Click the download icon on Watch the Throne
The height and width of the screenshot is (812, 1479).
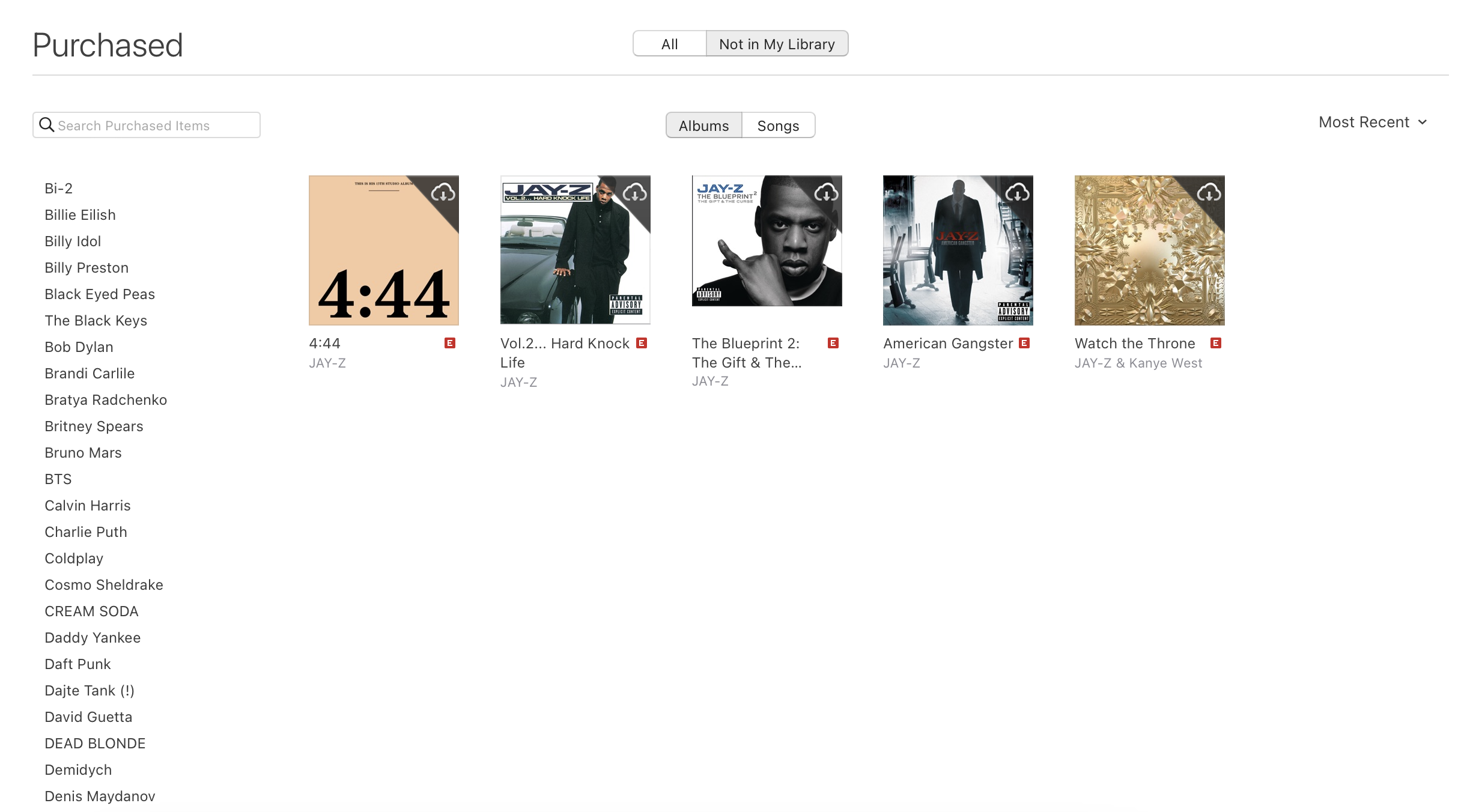1208,191
